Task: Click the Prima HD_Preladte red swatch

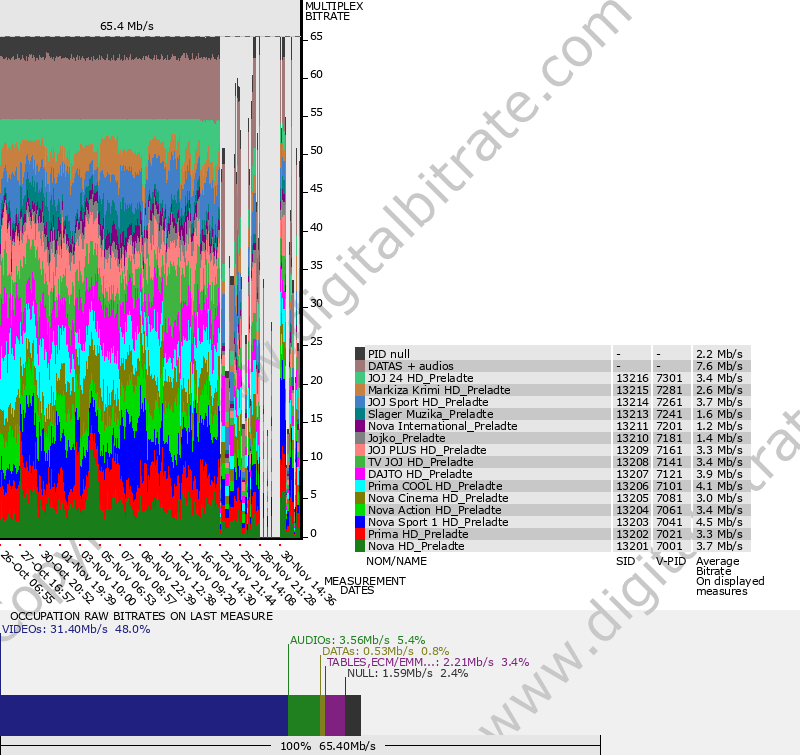Action: [360, 534]
